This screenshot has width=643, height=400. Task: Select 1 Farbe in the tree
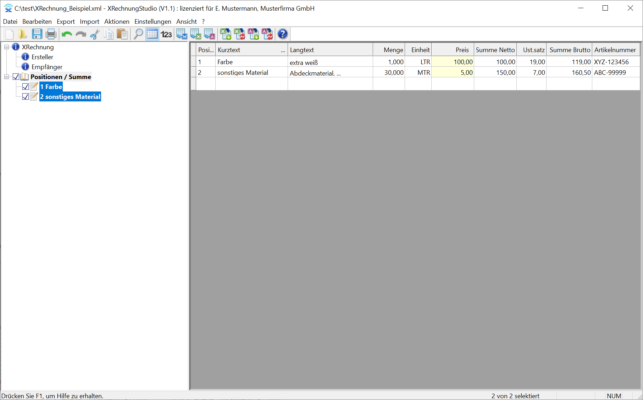coord(51,87)
